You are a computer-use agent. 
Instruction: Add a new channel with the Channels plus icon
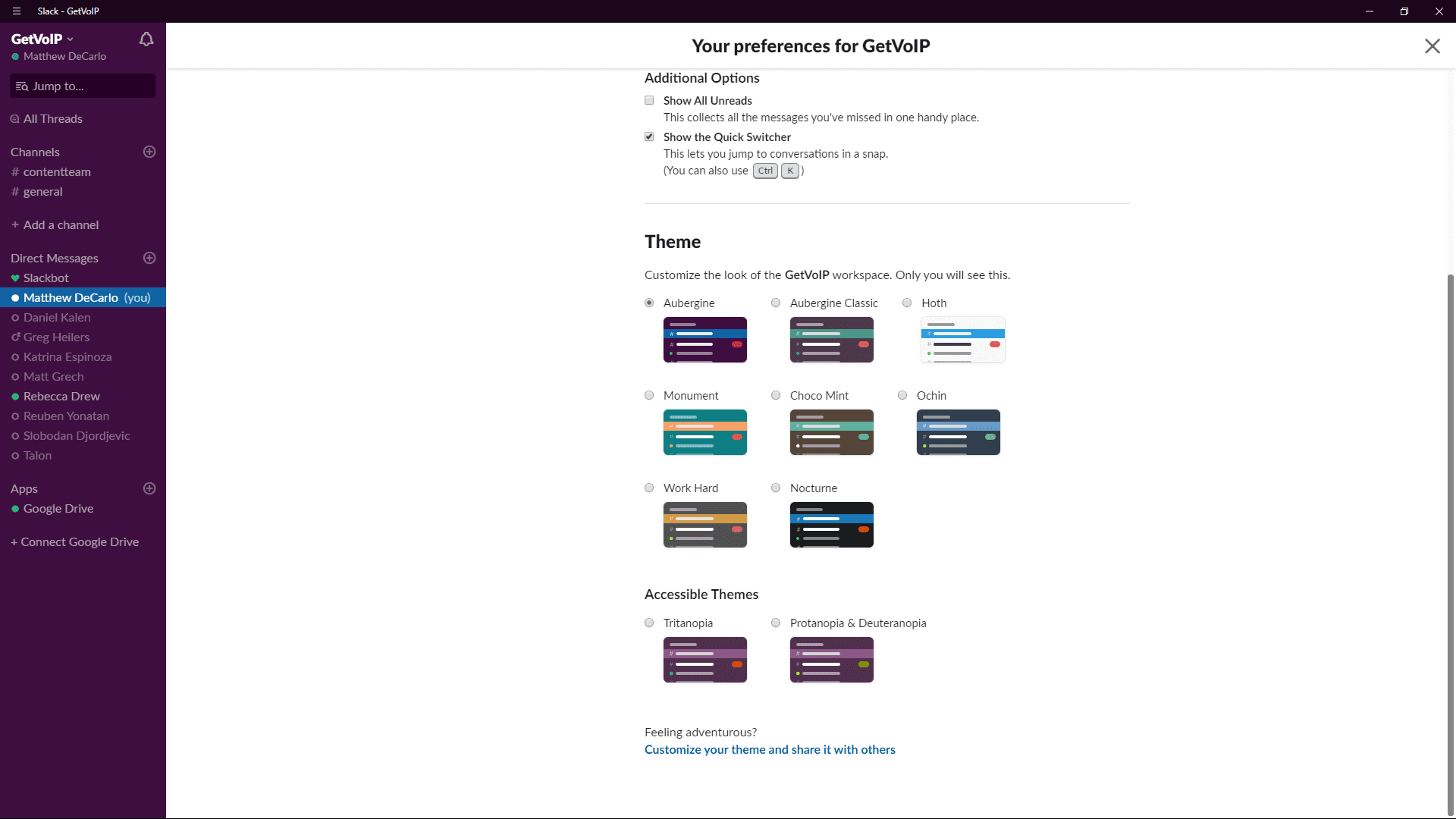(149, 152)
